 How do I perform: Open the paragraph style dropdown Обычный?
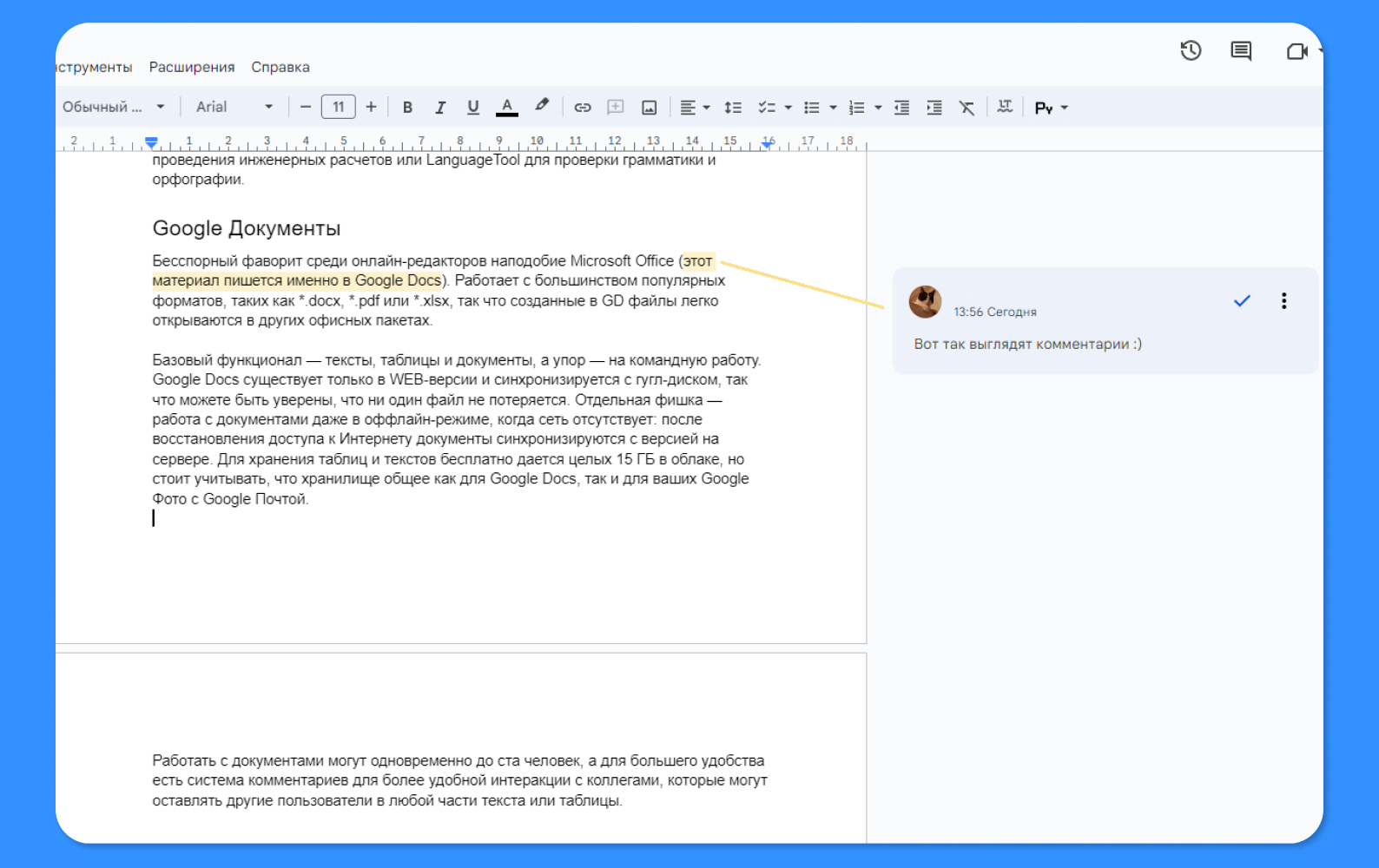point(114,107)
